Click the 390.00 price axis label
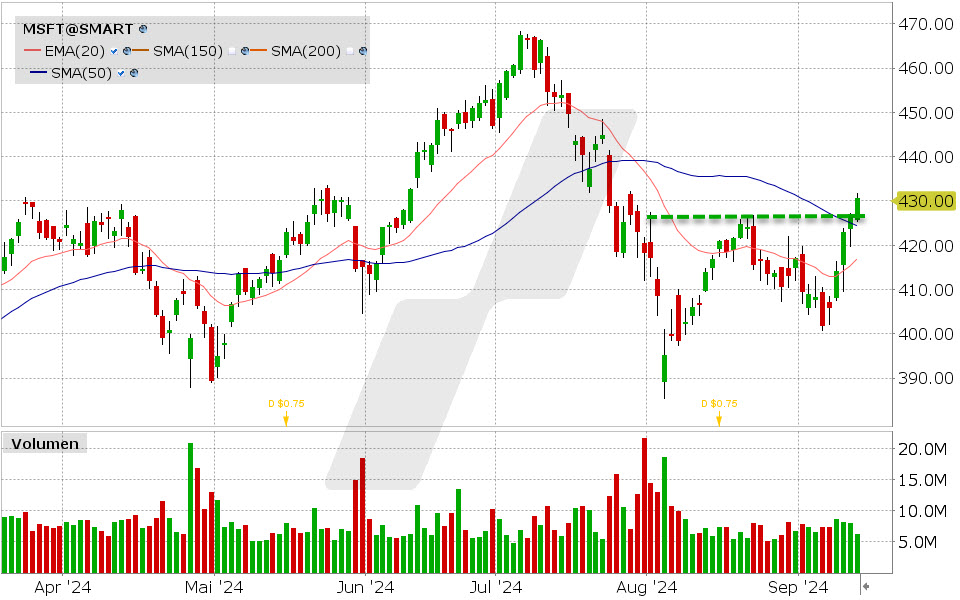This screenshot has height=600, width=960. (925, 378)
